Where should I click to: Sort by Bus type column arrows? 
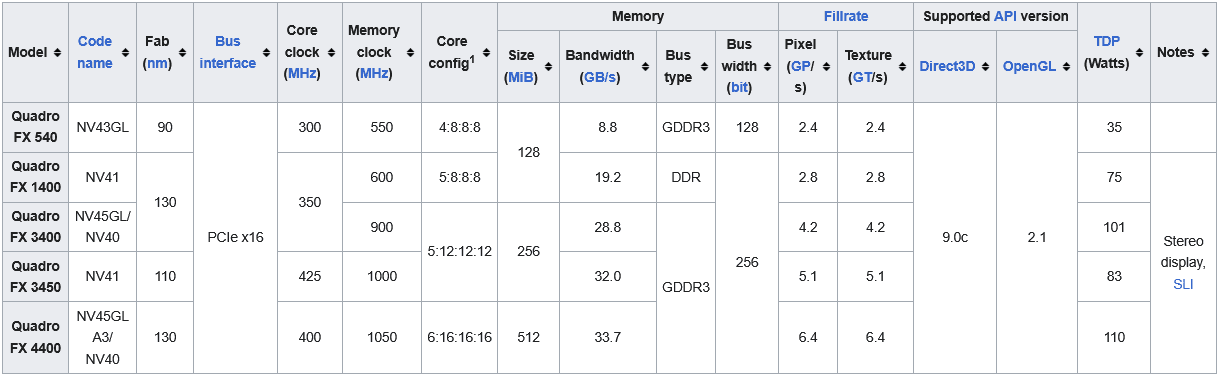click(704, 66)
